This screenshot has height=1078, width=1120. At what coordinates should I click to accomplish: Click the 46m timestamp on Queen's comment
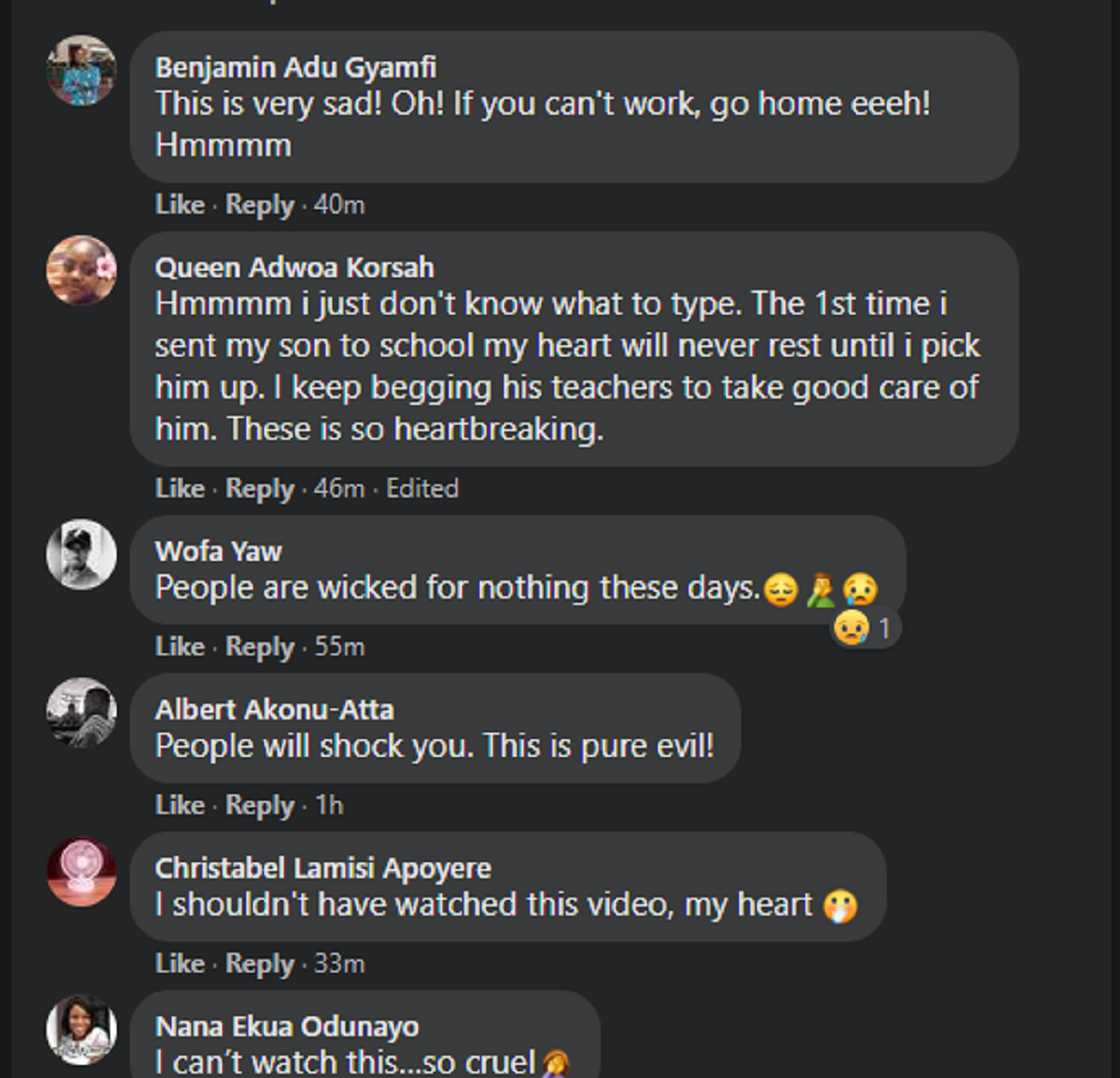[339, 489]
